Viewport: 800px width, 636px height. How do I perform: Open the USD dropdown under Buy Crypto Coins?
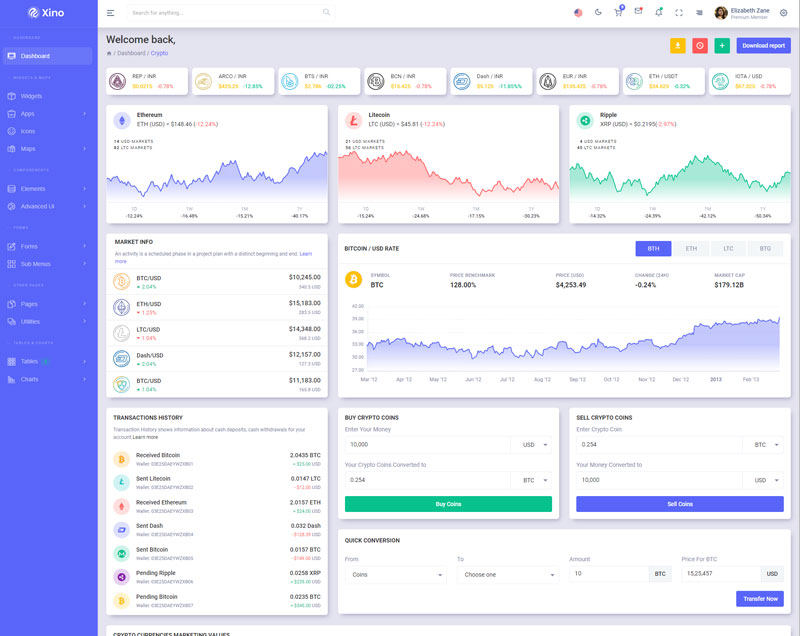pos(530,445)
